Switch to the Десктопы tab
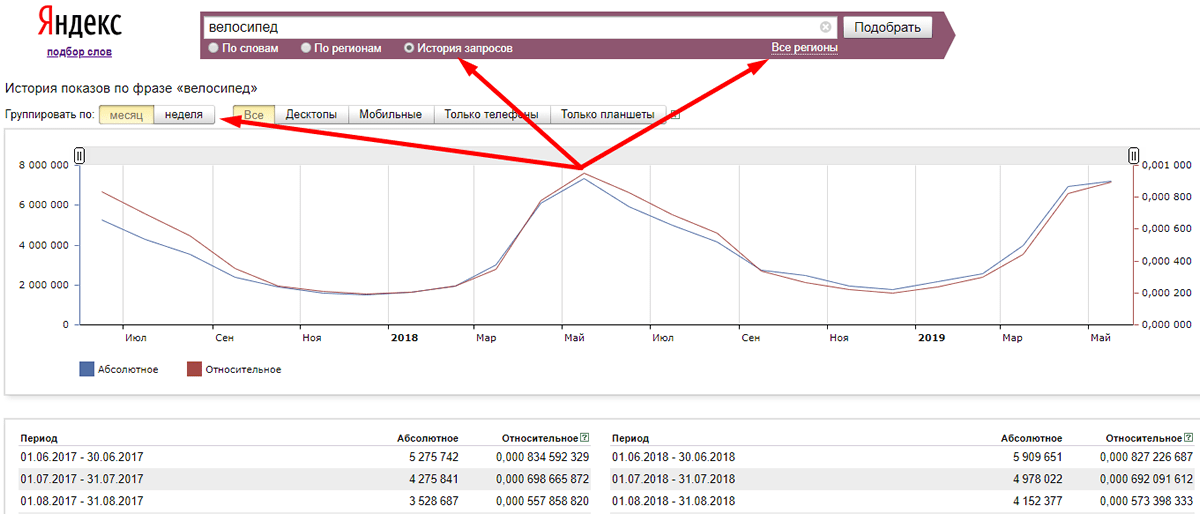Screen dimensions: 1200x514 tap(311, 115)
